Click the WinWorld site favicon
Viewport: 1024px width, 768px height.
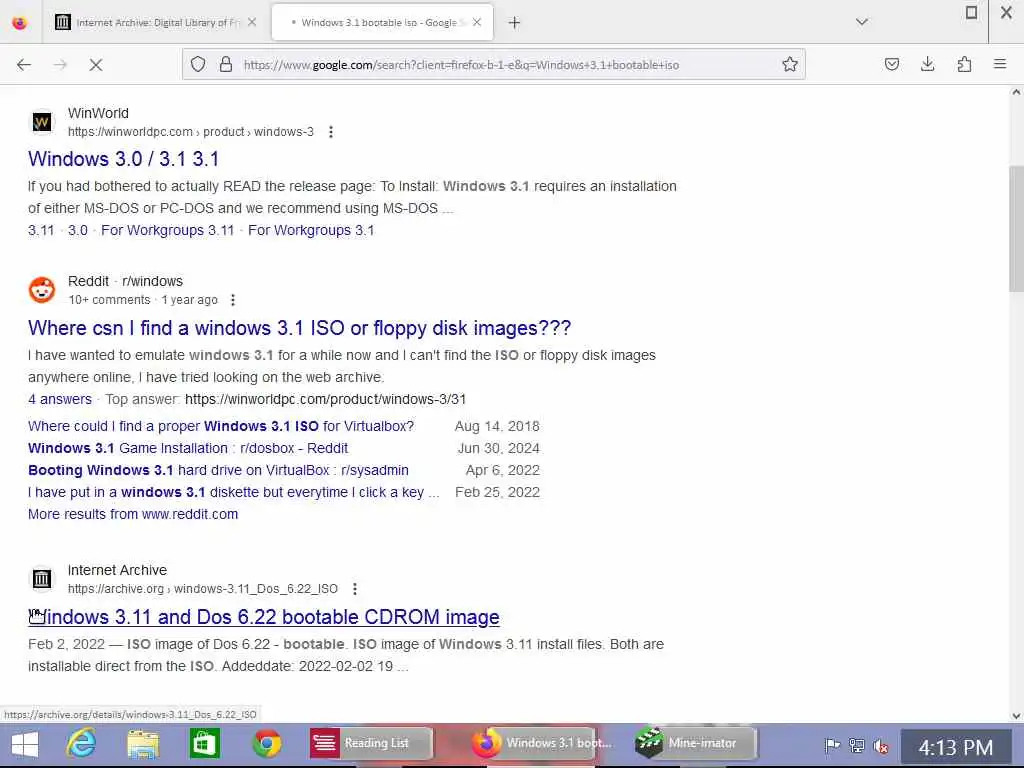pos(42,122)
